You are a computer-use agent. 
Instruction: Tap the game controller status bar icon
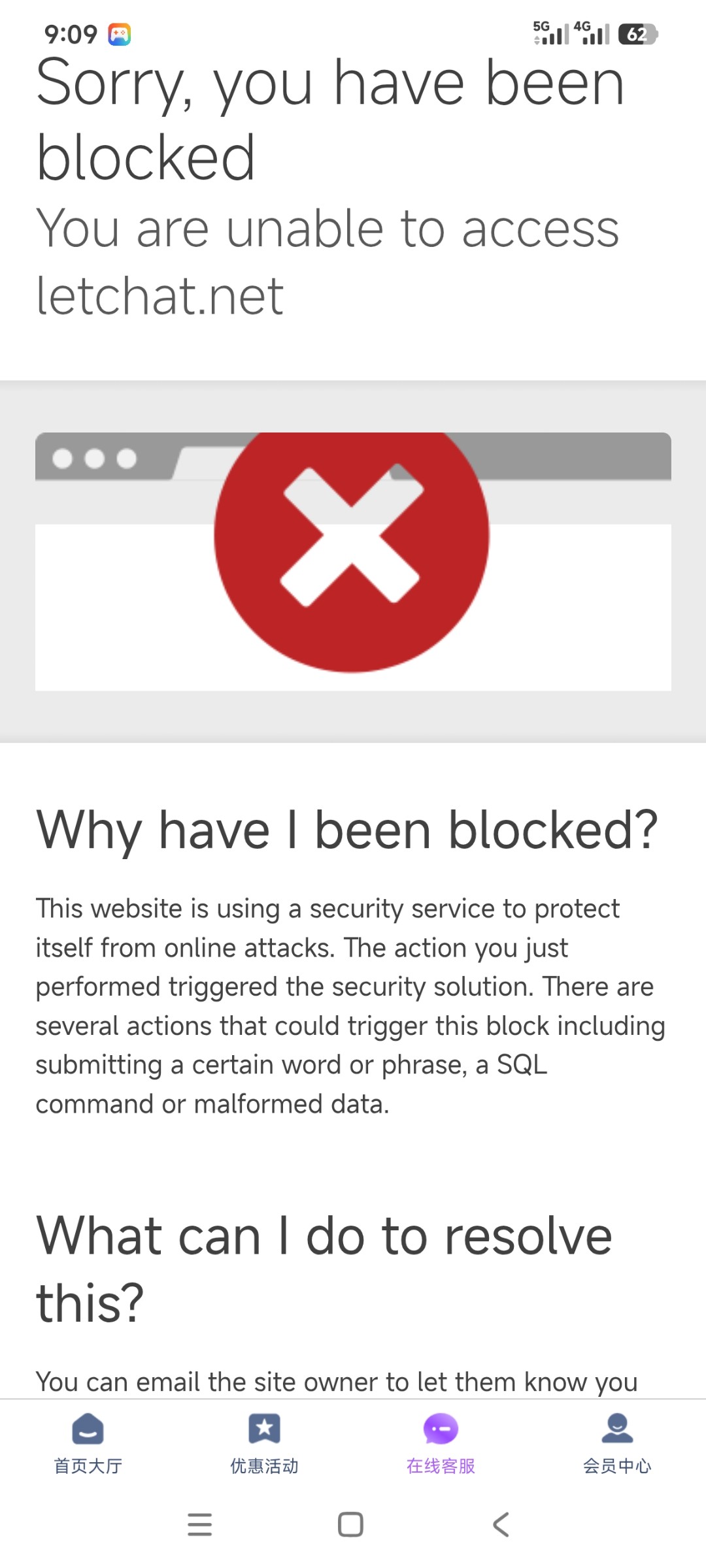[120, 34]
